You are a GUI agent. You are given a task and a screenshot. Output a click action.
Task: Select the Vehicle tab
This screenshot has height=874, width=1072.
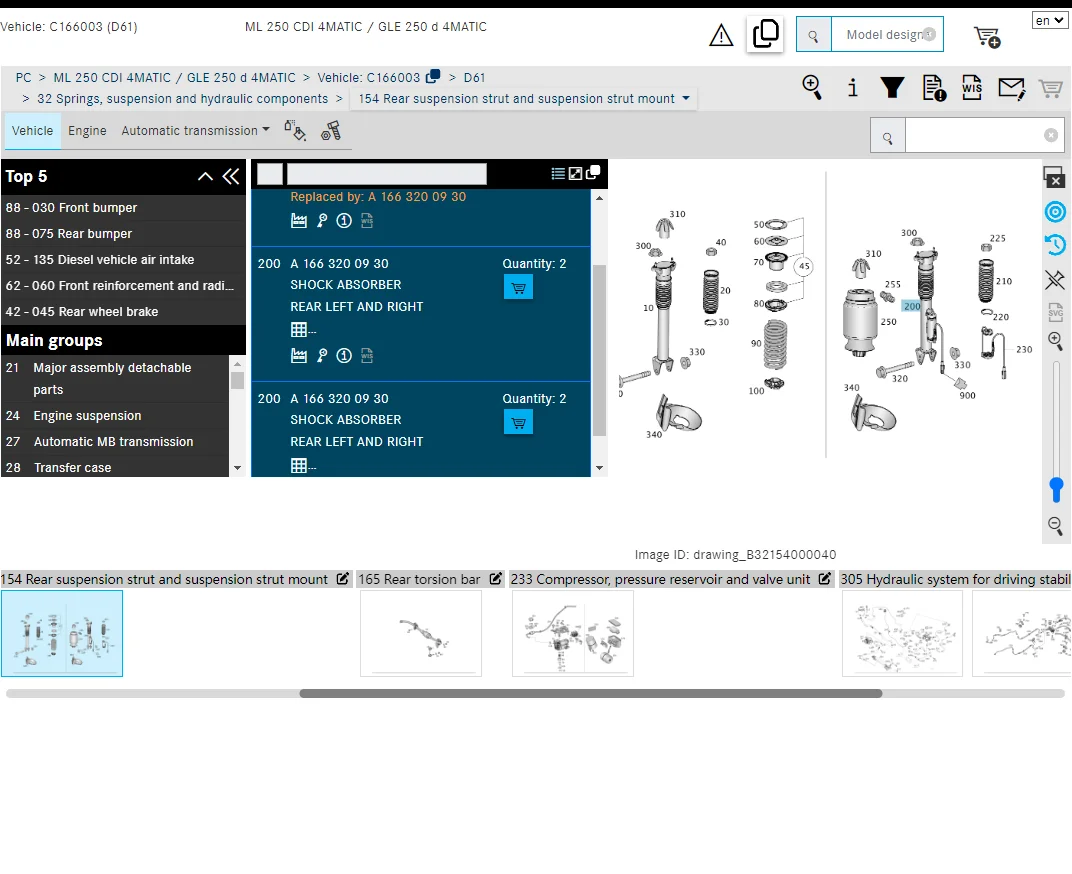tap(32, 131)
